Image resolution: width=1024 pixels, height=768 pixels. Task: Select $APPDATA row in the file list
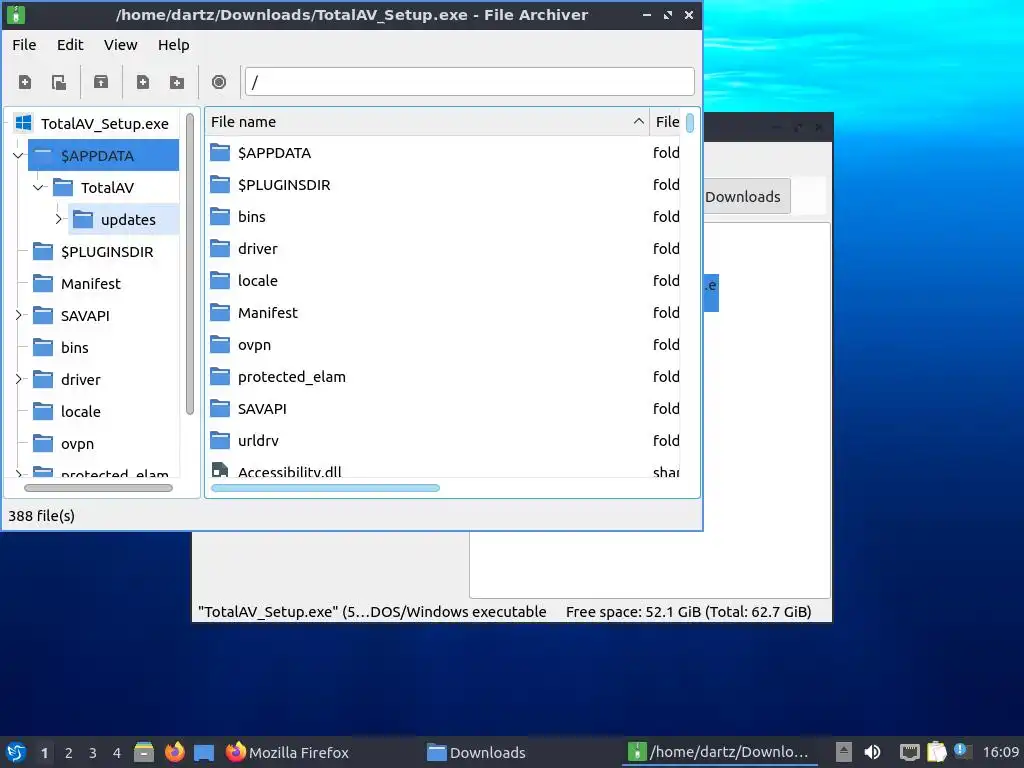443,153
